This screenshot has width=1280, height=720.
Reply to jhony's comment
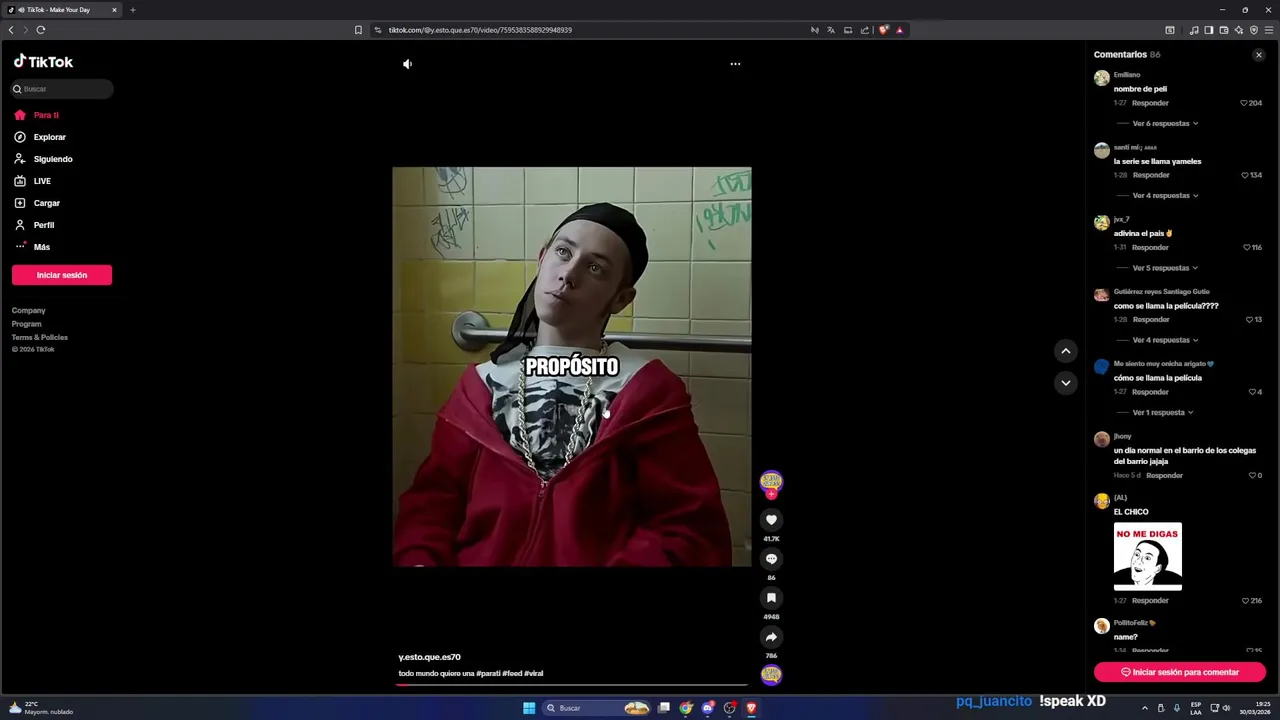1164,476
